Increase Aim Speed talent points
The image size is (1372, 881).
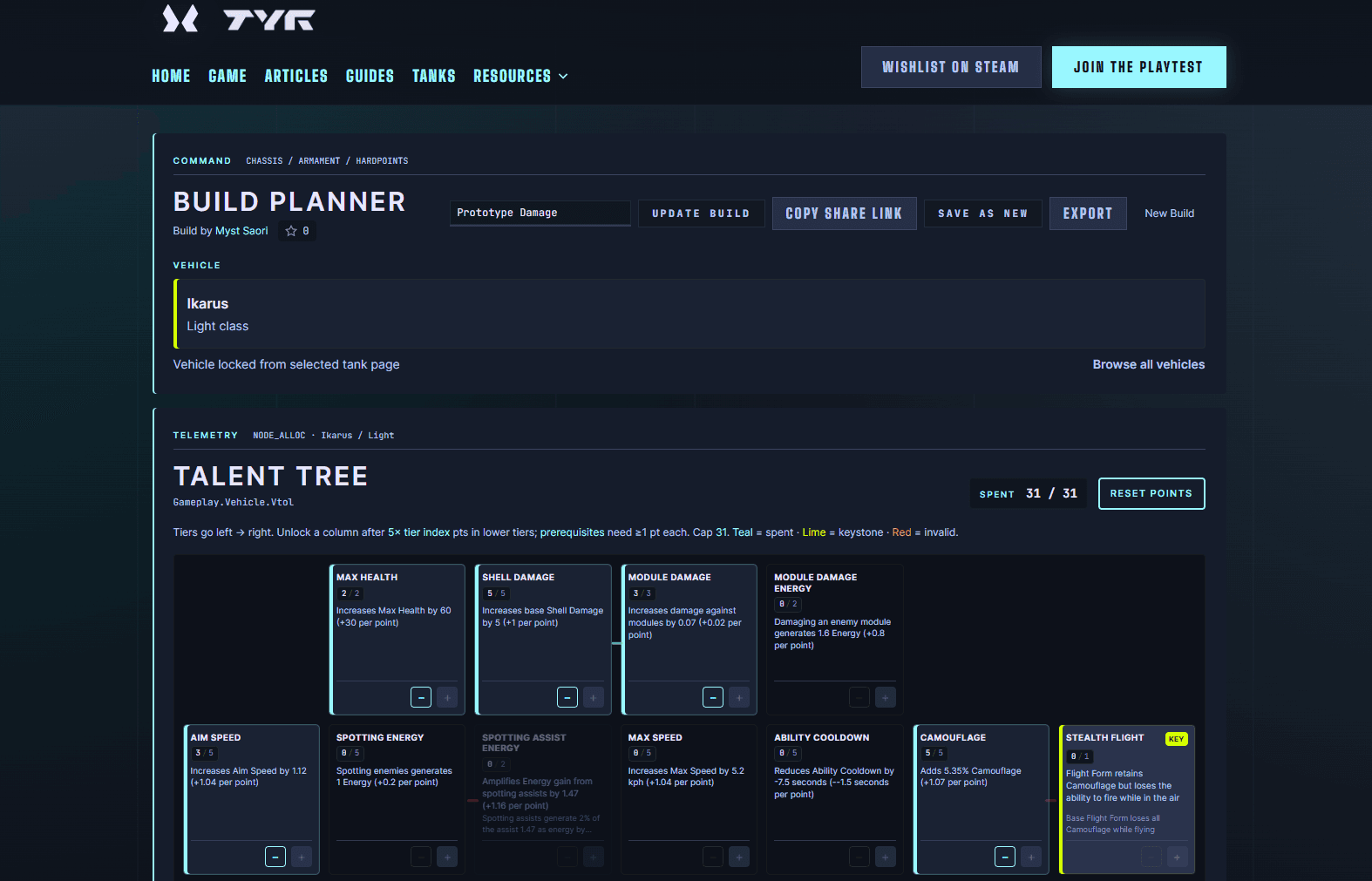pos(302,857)
